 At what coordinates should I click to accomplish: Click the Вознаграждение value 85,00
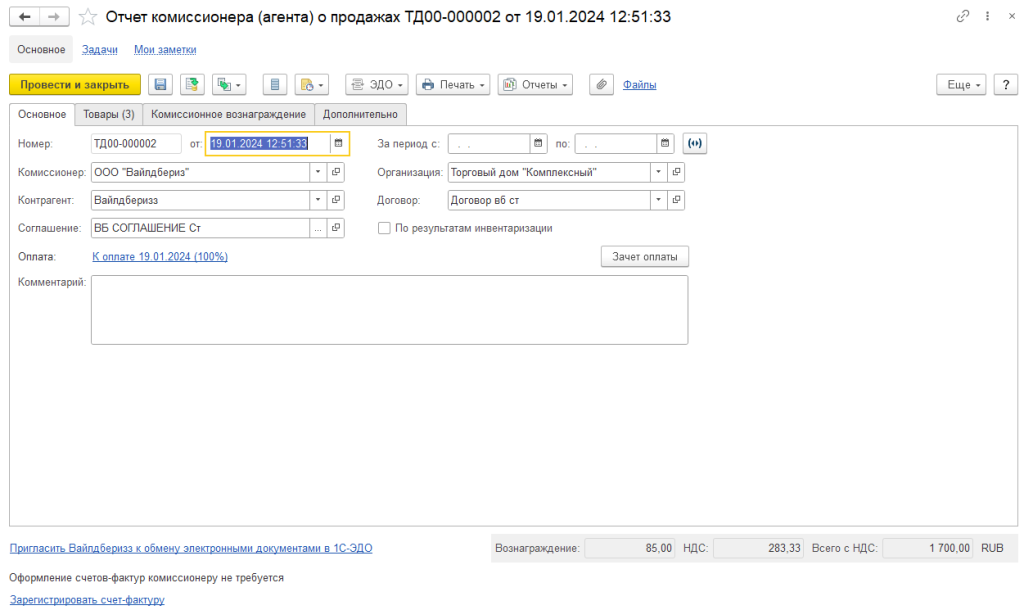click(630, 549)
